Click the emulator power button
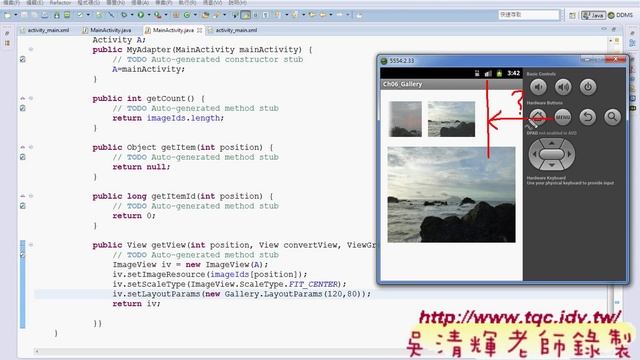This screenshot has width=640, height=360. [x=588, y=87]
